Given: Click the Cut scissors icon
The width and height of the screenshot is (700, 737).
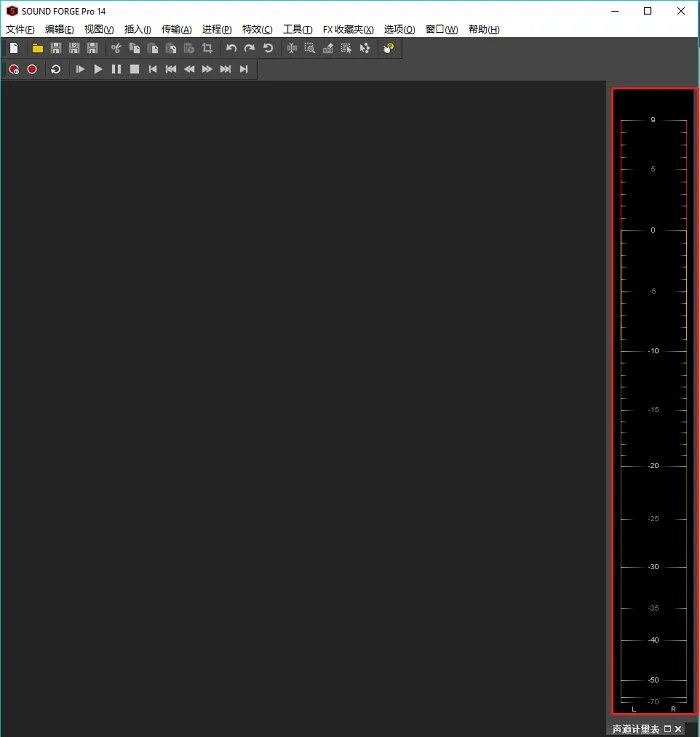Looking at the screenshot, I should (116, 48).
